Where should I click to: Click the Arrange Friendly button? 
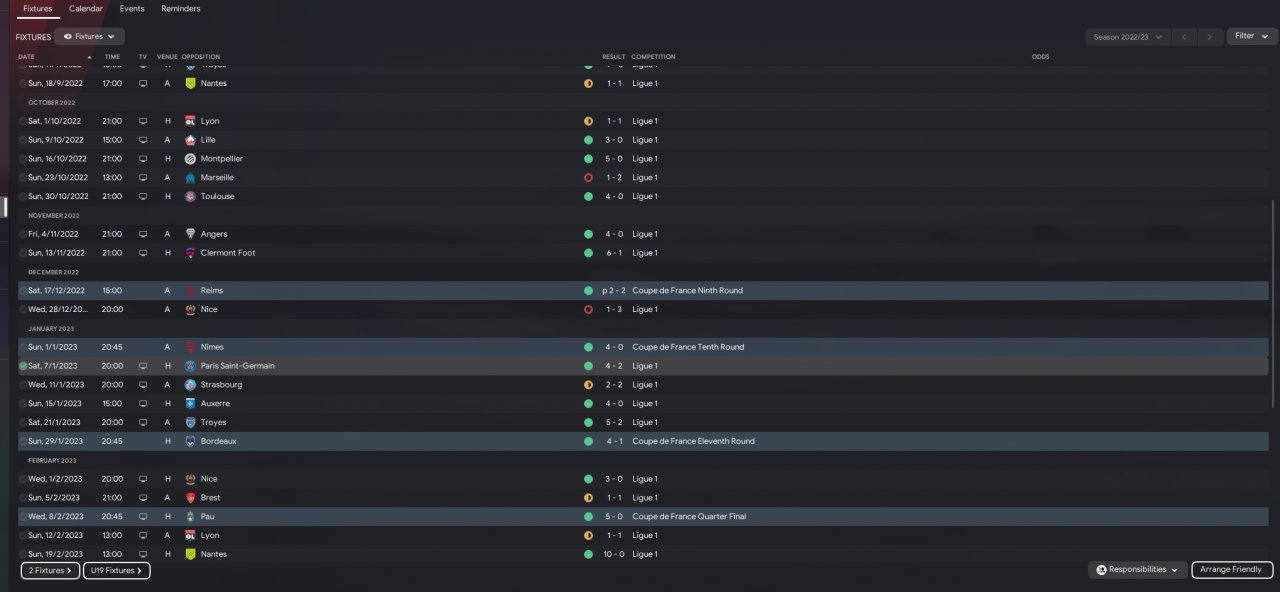coord(1231,569)
